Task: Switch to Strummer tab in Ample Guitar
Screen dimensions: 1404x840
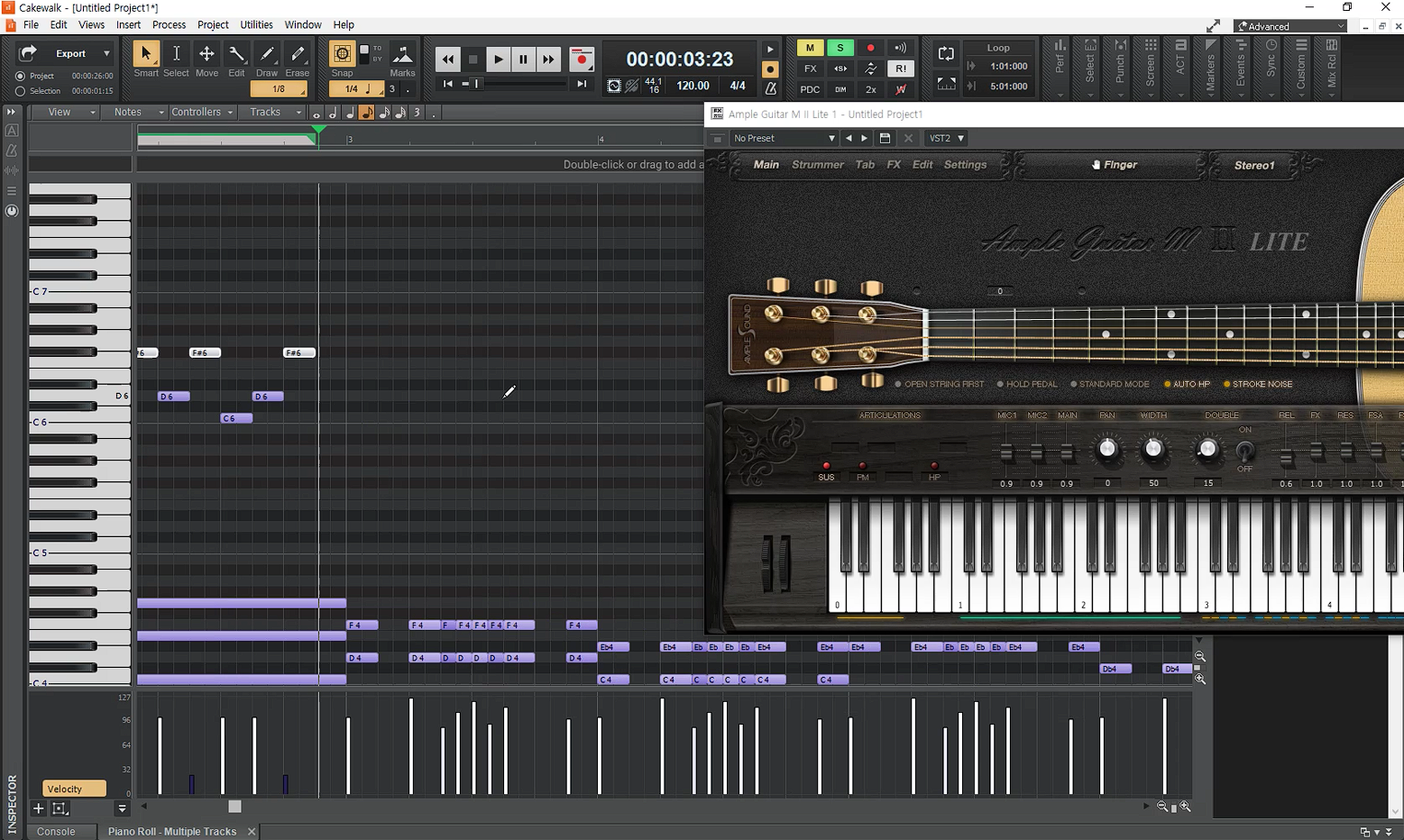Action: (x=817, y=165)
